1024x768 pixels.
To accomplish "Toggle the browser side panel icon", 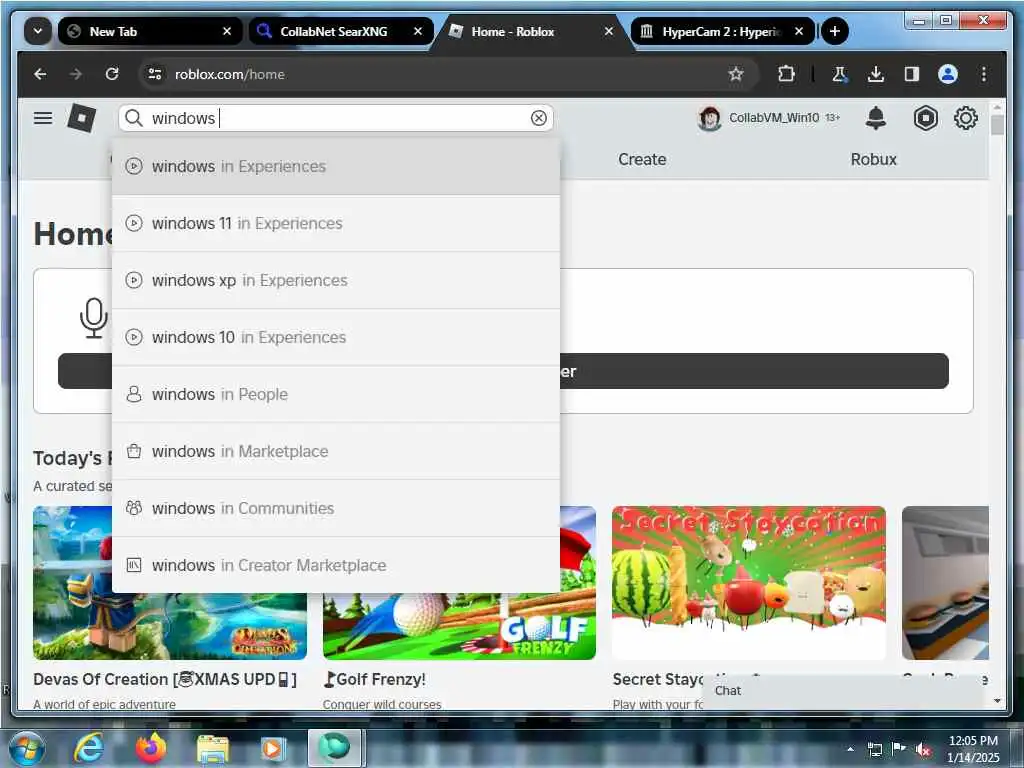I will tap(912, 74).
